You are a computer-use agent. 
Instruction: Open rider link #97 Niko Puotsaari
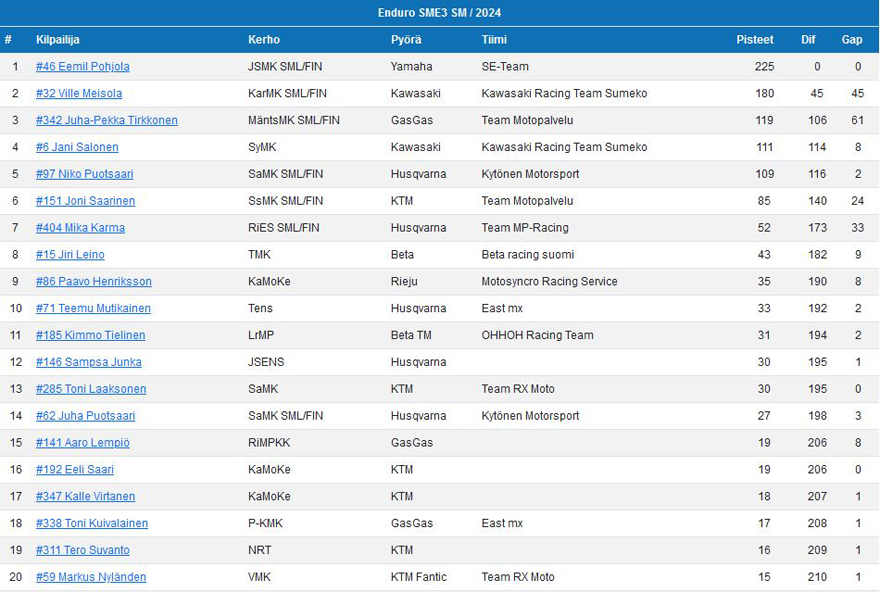pyautogui.click(x=85, y=174)
